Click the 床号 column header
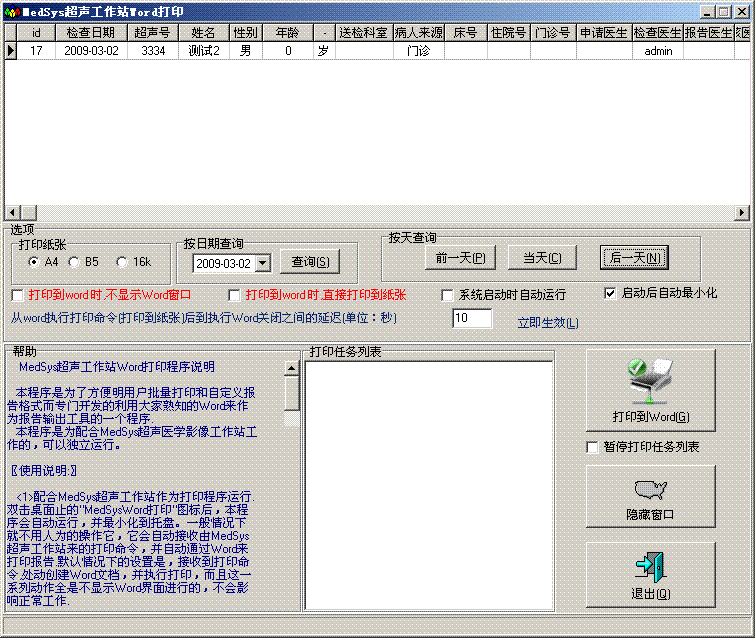Screen dimensions: 755x638 click(465, 33)
